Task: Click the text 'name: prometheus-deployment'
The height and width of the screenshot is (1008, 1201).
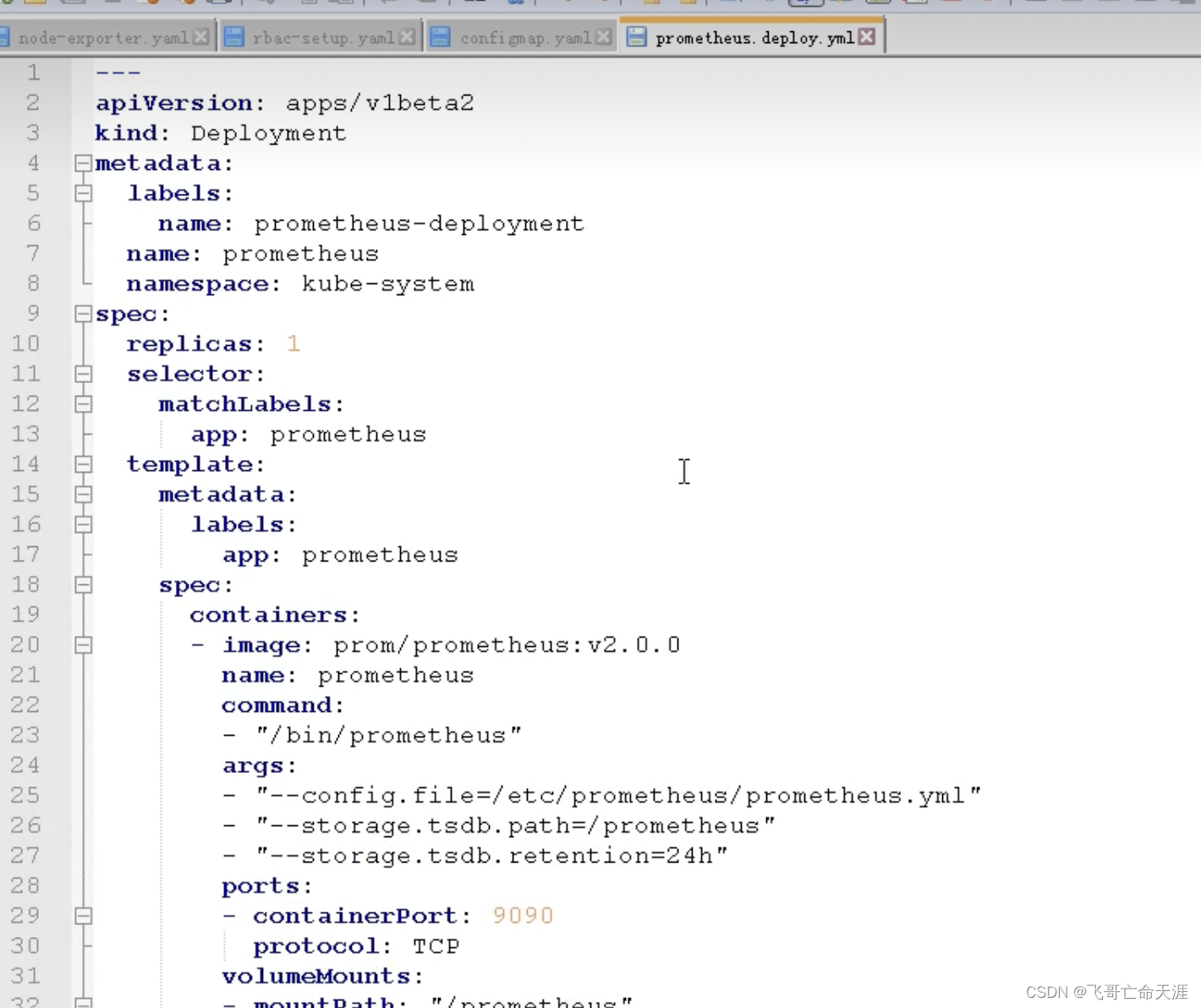Action: click(x=370, y=224)
